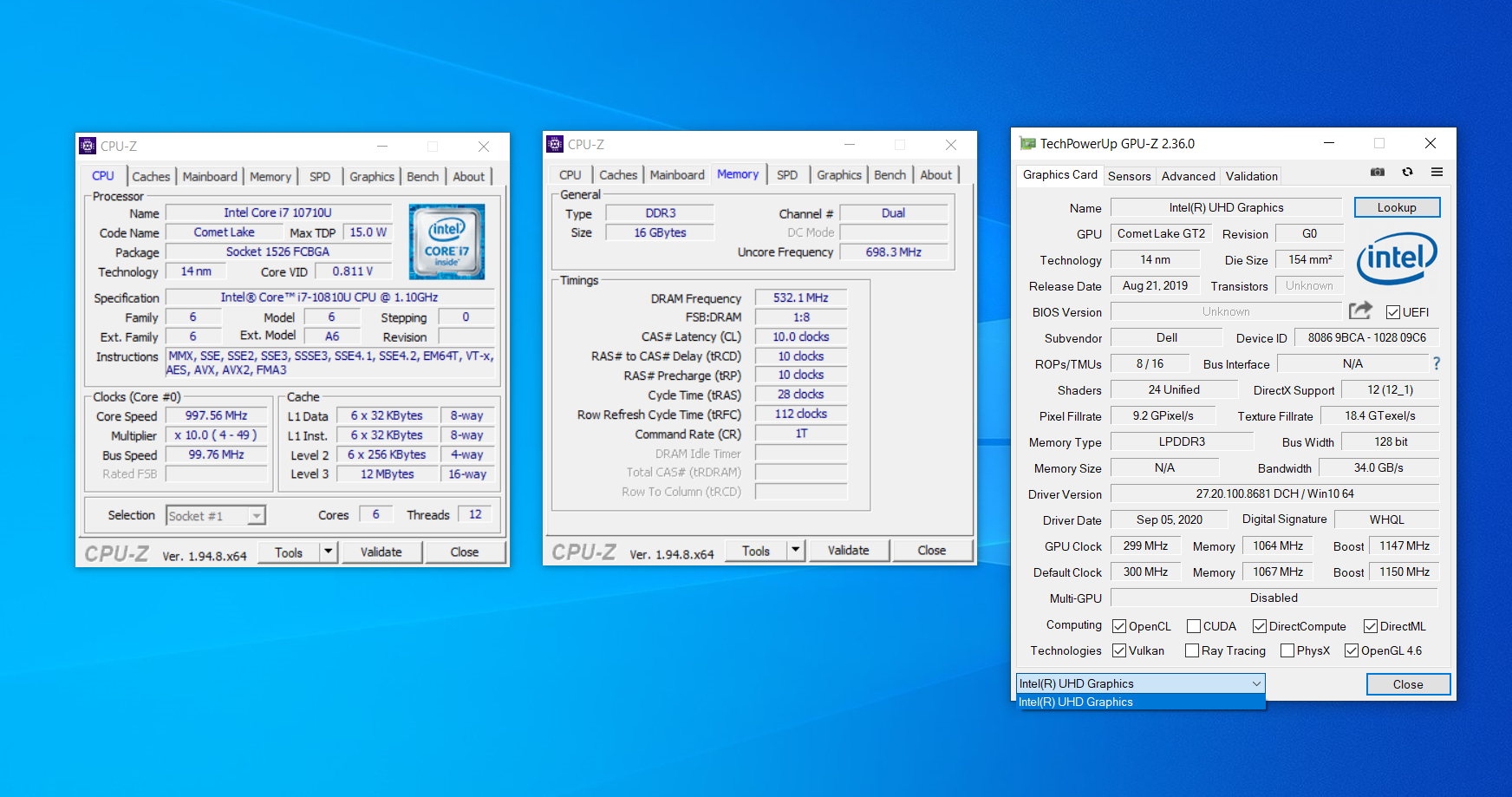Open Bench tab in left CPU-Z window
This screenshot has height=797, width=1512.
423,176
